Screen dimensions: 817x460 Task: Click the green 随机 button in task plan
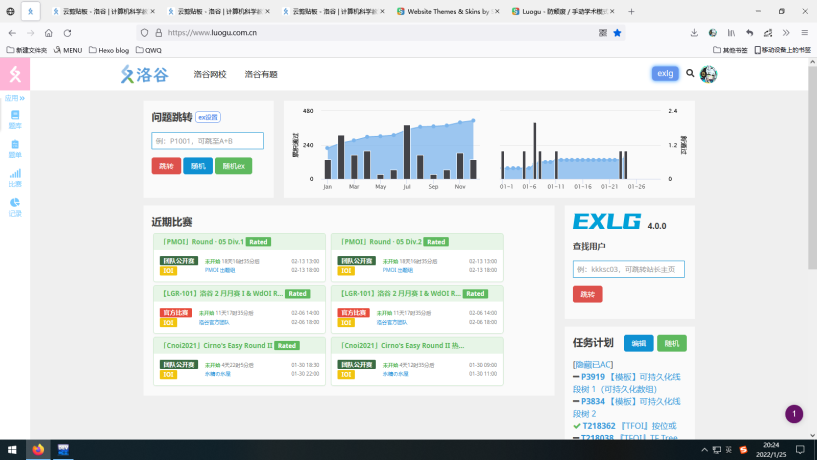672,343
